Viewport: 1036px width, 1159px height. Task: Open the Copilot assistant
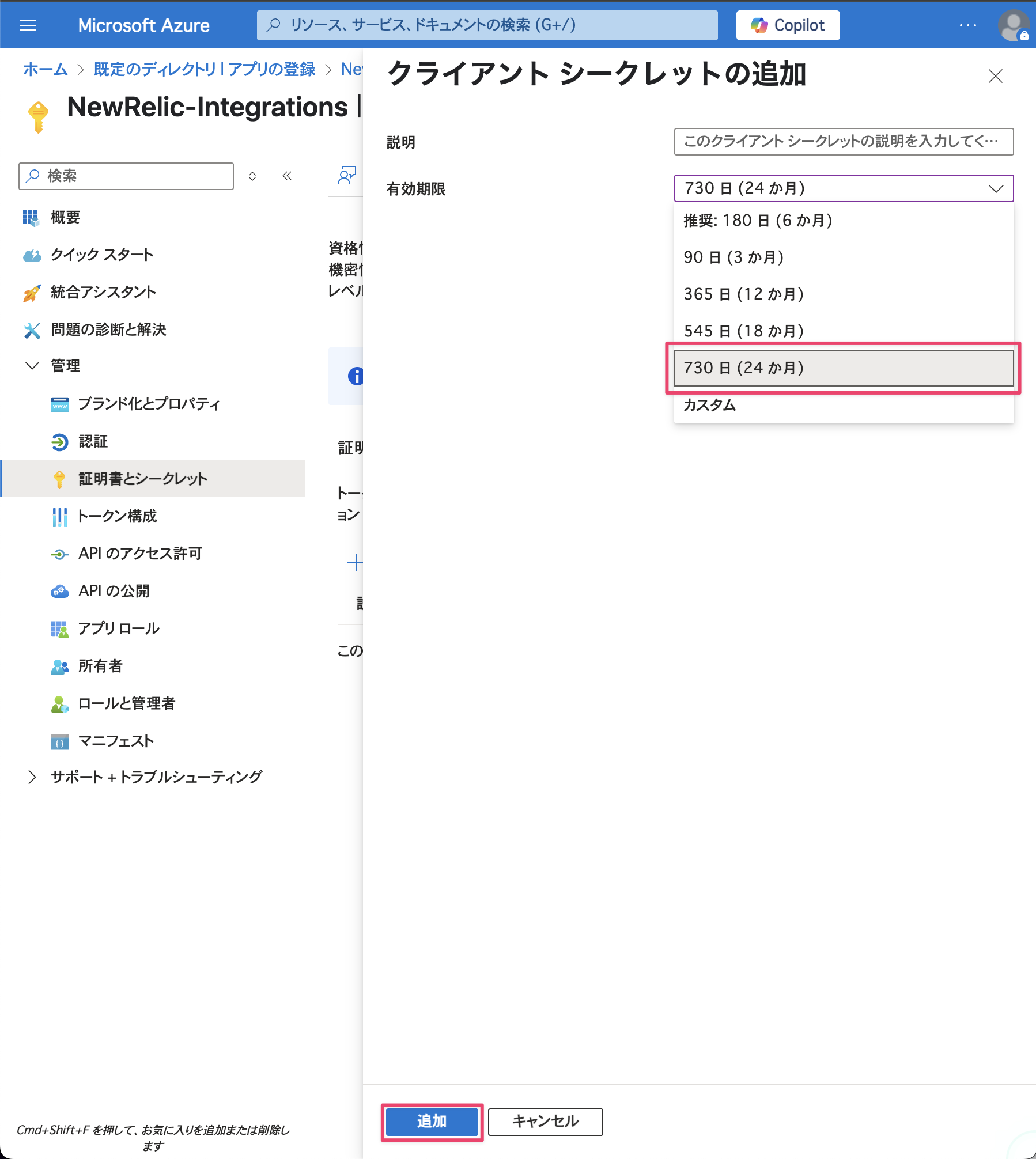pyautogui.click(x=787, y=25)
